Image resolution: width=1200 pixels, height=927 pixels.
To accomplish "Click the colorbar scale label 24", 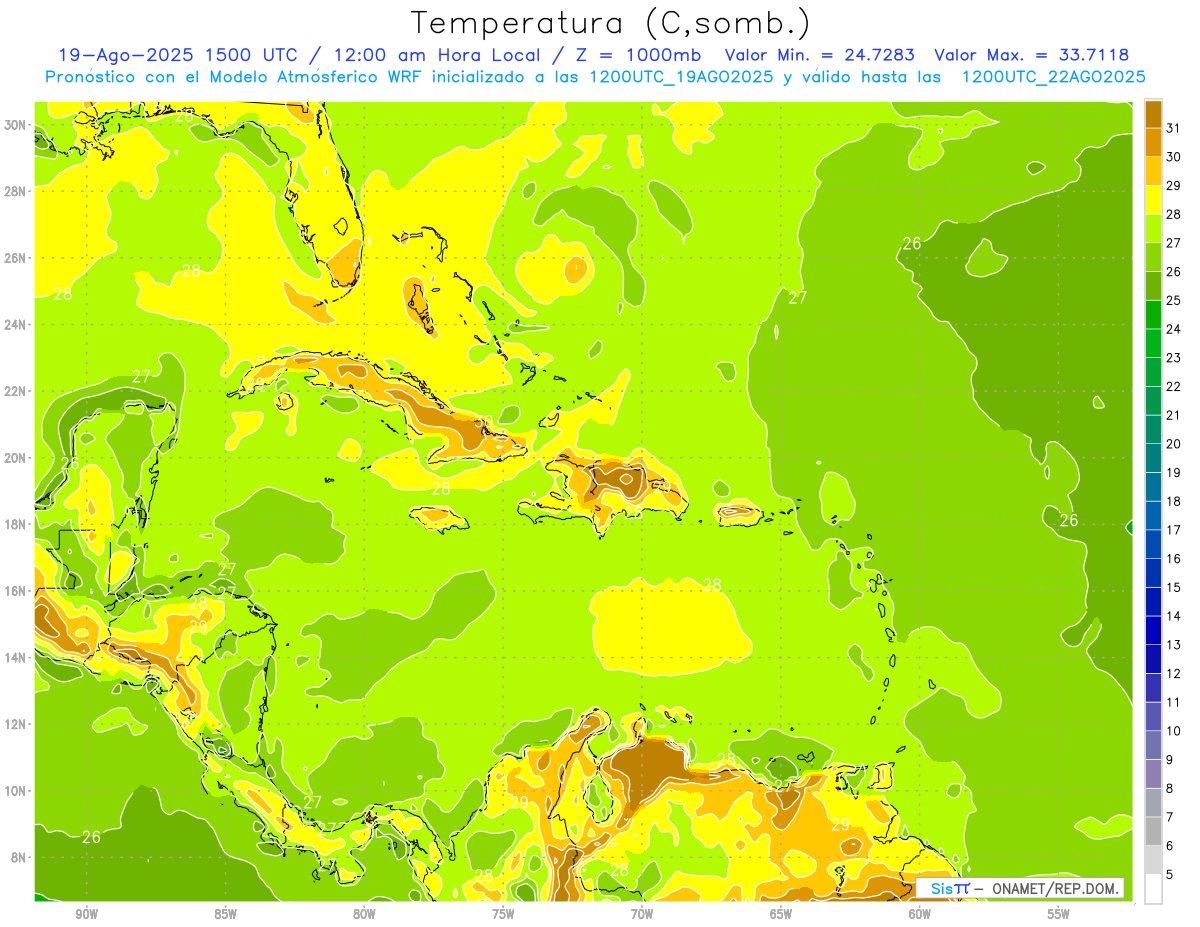I will (x=1174, y=329).
